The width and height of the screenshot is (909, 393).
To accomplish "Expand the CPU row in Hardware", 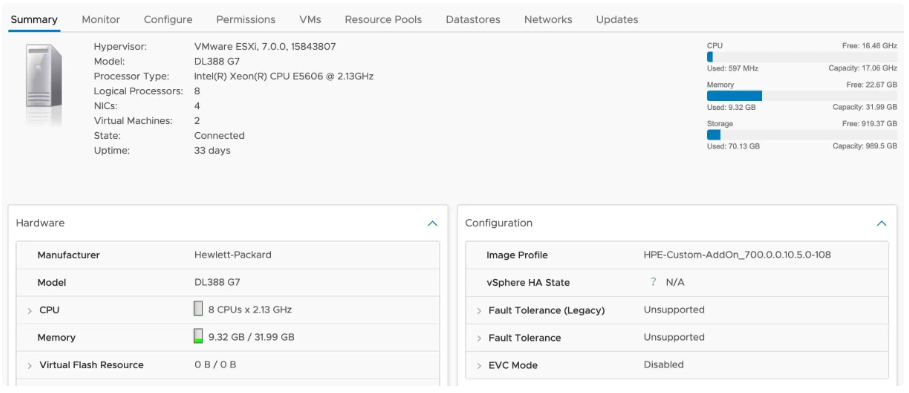I will coord(30,311).
